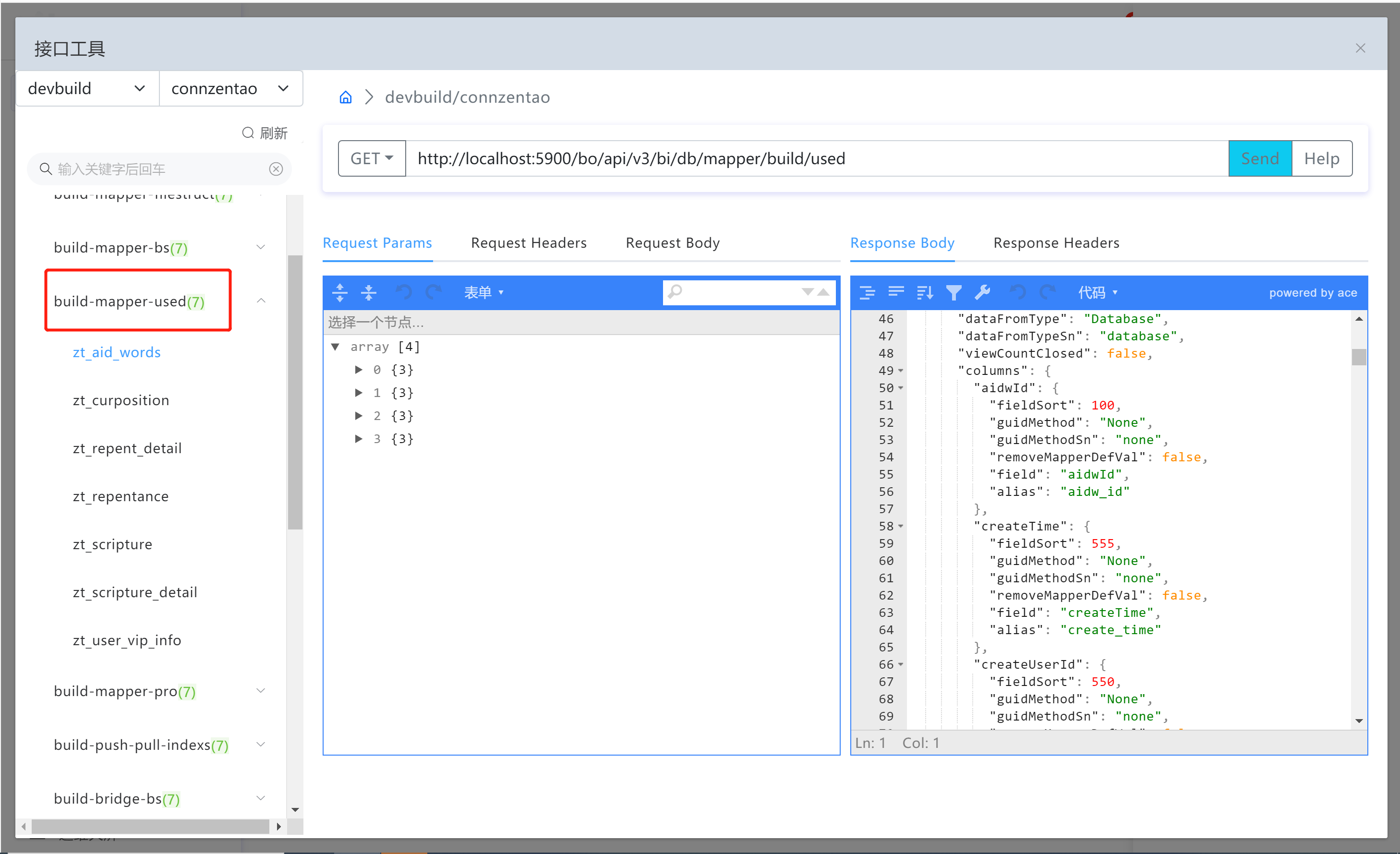This screenshot has height=854, width=1400.
Task: Click the powered by ace link
Action: pyautogui.click(x=1313, y=293)
